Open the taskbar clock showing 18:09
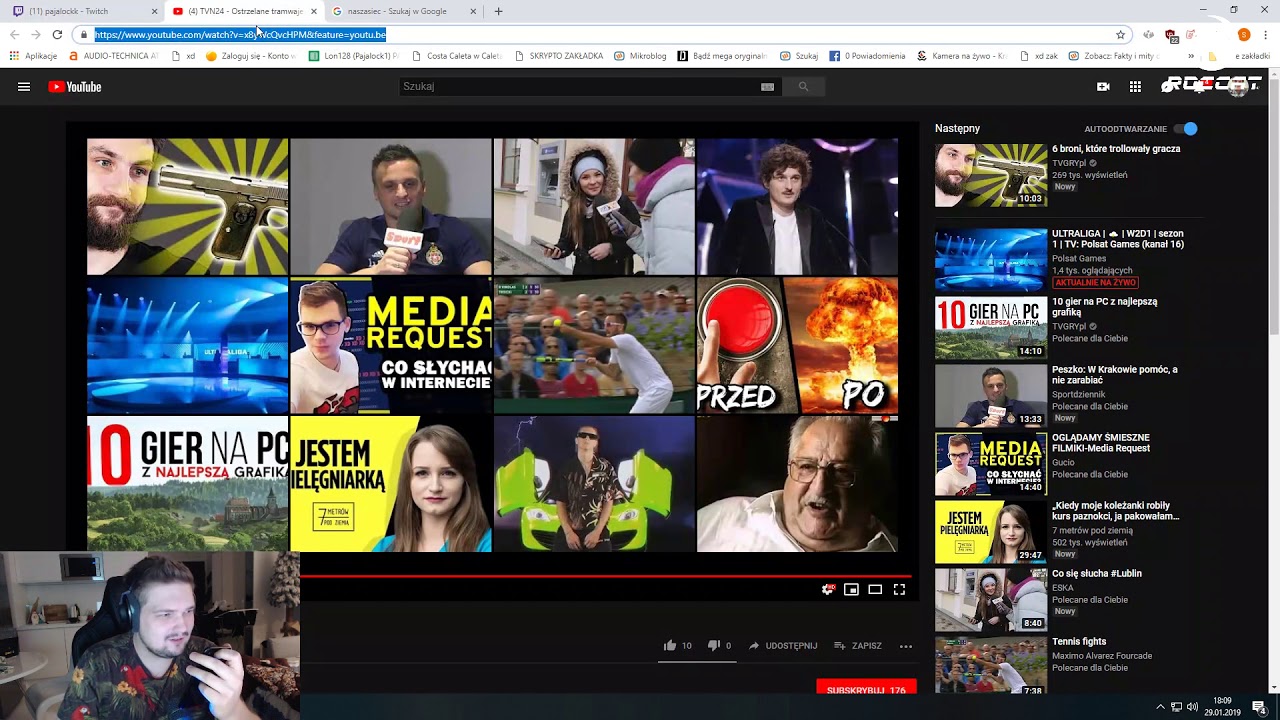Image resolution: width=1280 pixels, height=720 pixels. [1222, 707]
